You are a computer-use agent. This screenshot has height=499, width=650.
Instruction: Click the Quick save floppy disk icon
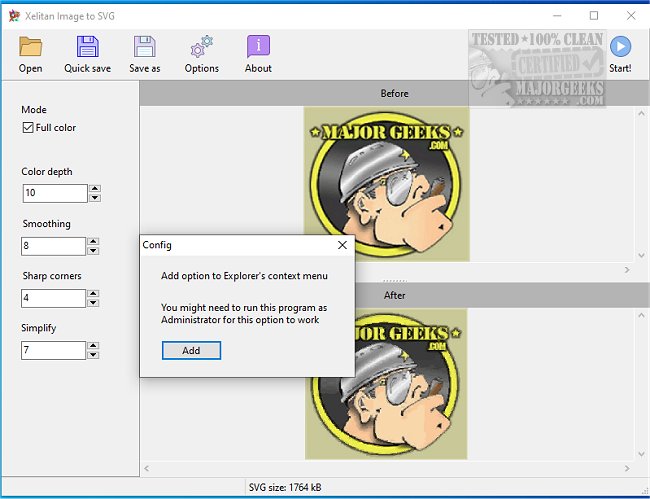[x=87, y=46]
